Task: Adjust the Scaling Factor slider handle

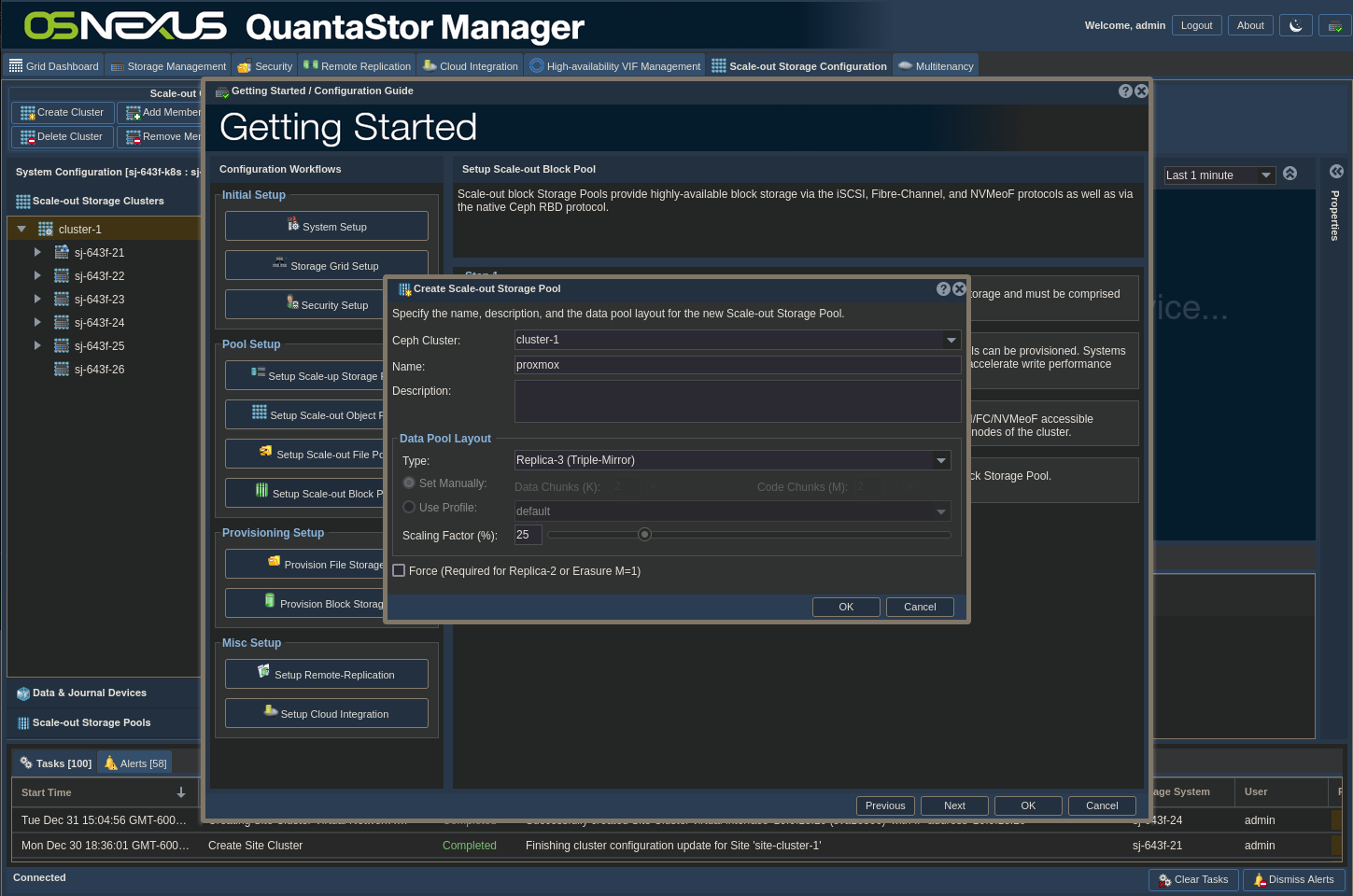Action: point(644,535)
